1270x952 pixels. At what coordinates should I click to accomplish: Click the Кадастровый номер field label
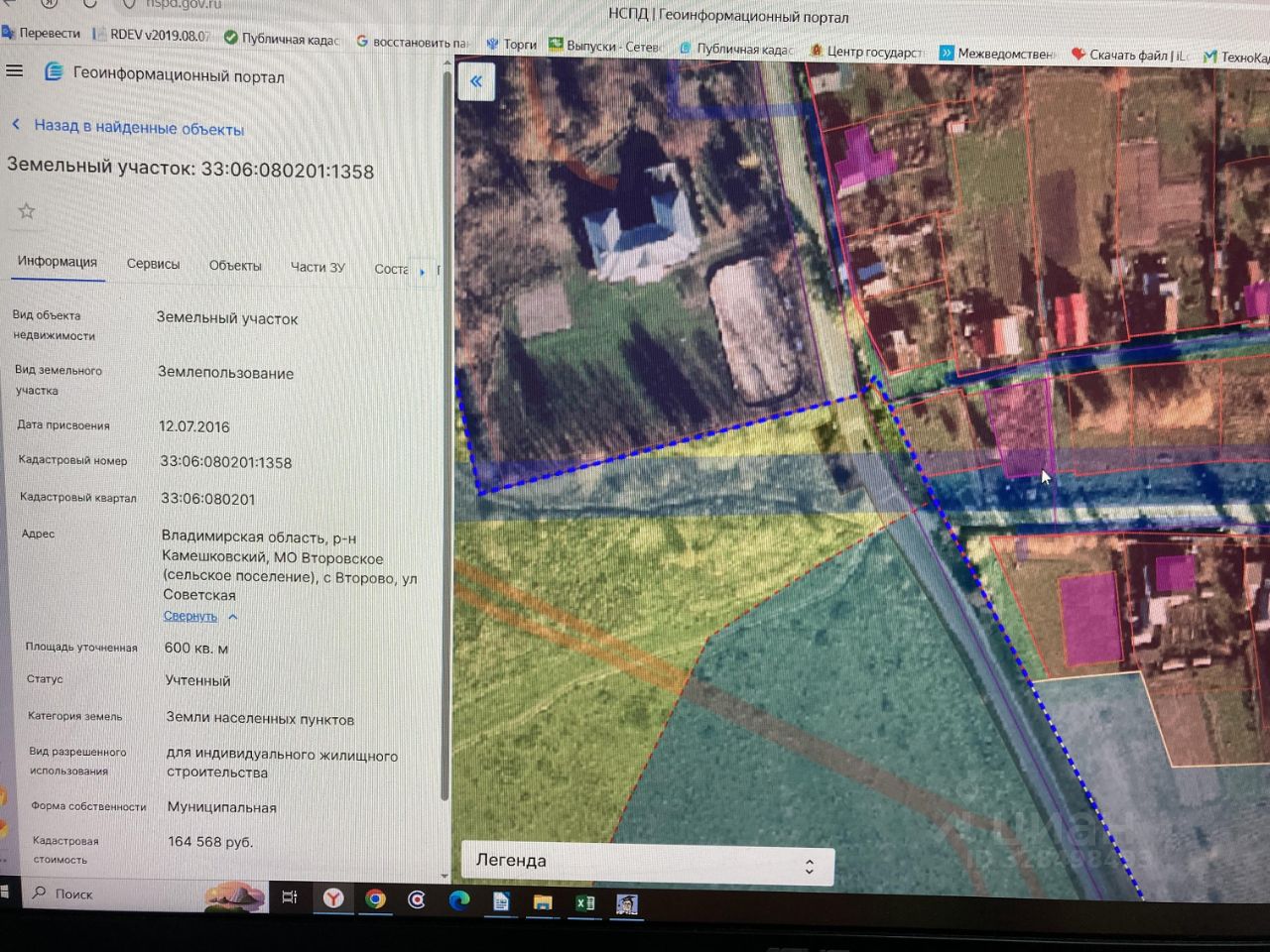(x=72, y=460)
